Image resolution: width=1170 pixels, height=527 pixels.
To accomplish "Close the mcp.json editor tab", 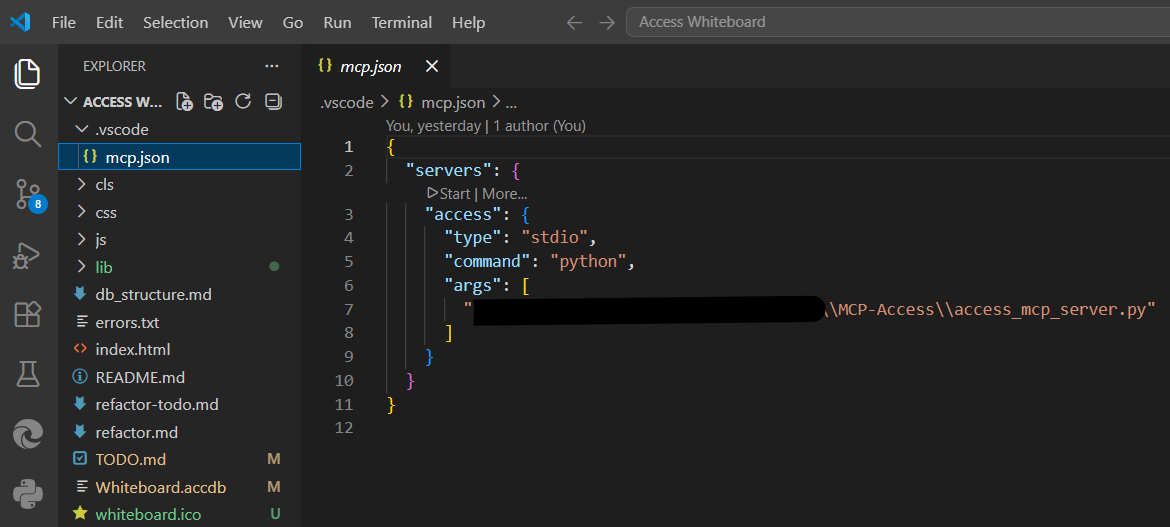I will 432,66.
